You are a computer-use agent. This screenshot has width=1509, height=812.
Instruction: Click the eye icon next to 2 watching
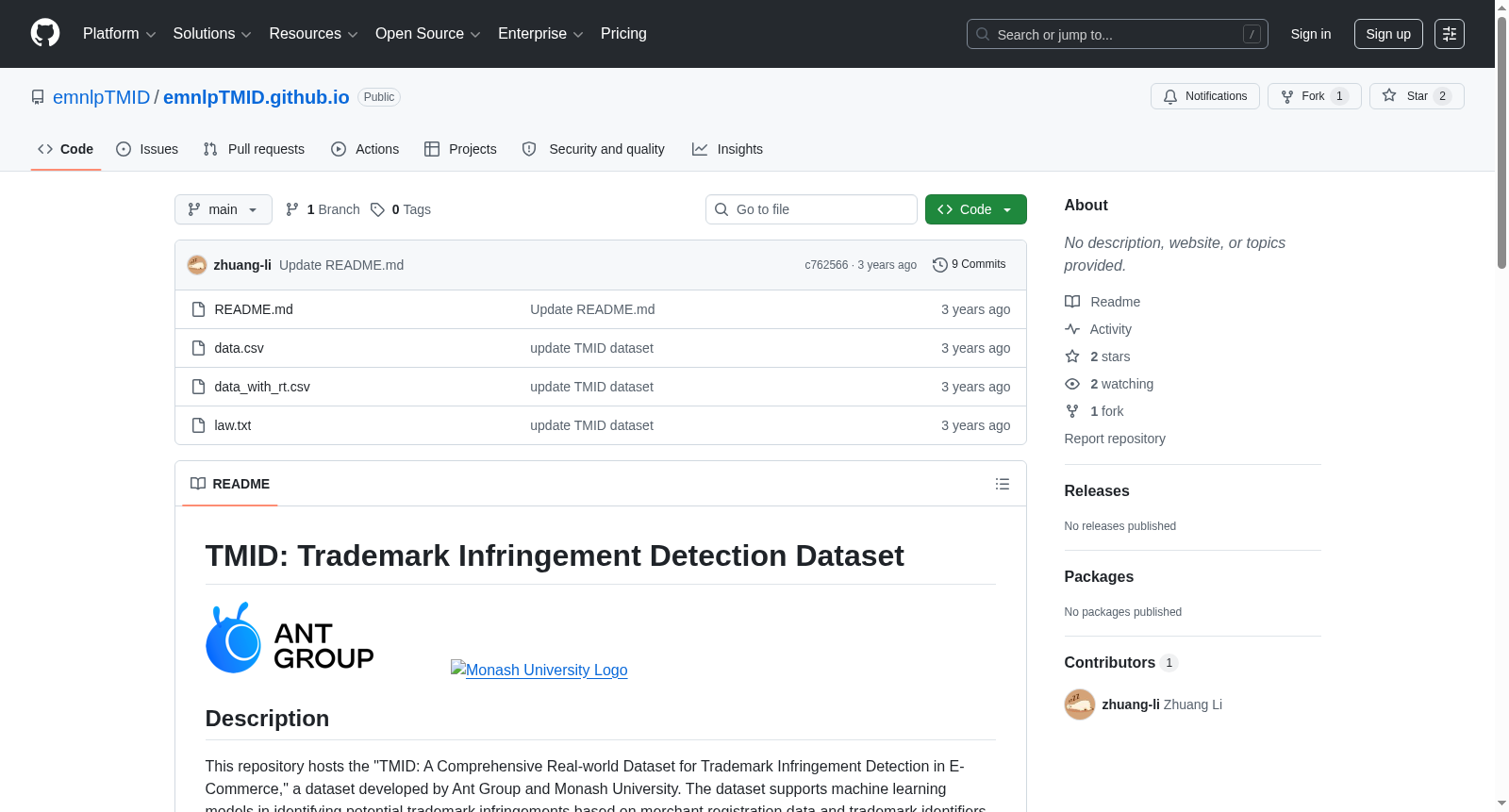[1072, 384]
